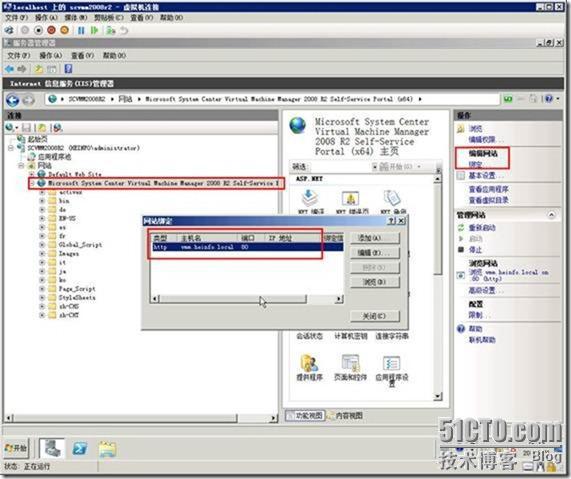This screenshot has width=571, height=479.
Task: Collapse the 网站 tree node
Action: (21, 165)
